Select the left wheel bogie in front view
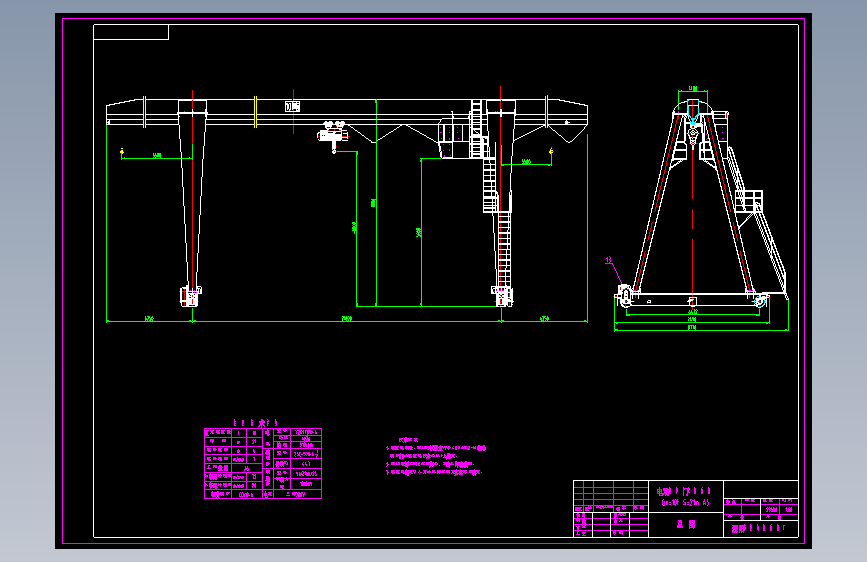867x562 pixels. click(191, 296)
